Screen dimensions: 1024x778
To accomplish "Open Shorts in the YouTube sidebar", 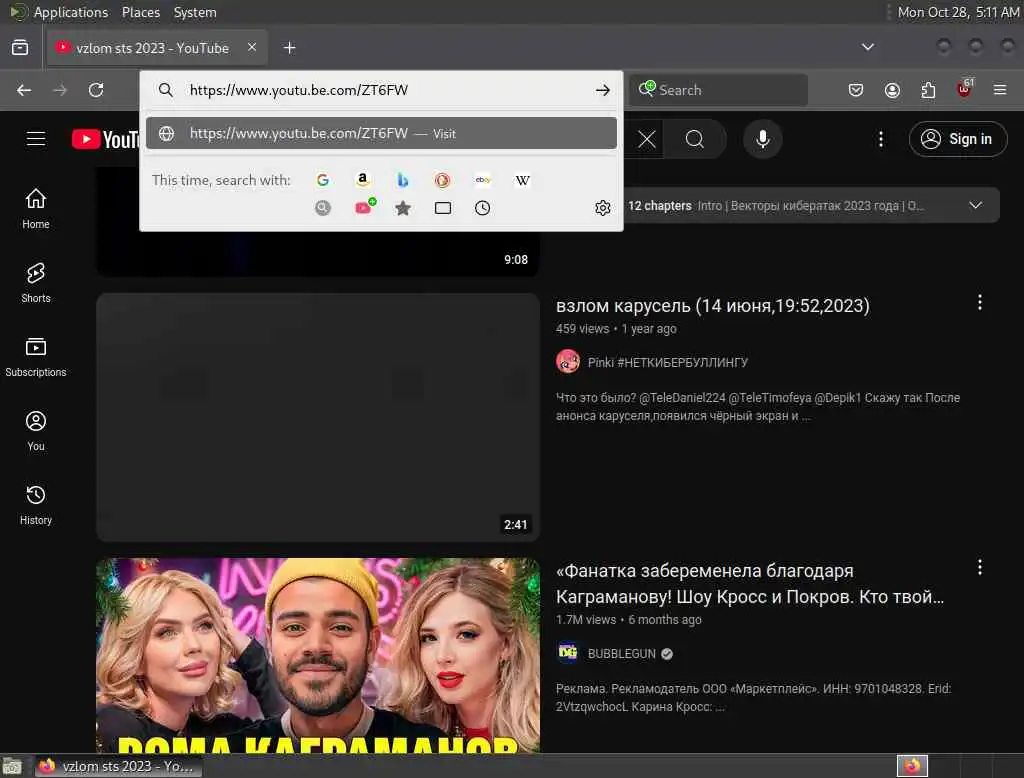I will 36,283.
